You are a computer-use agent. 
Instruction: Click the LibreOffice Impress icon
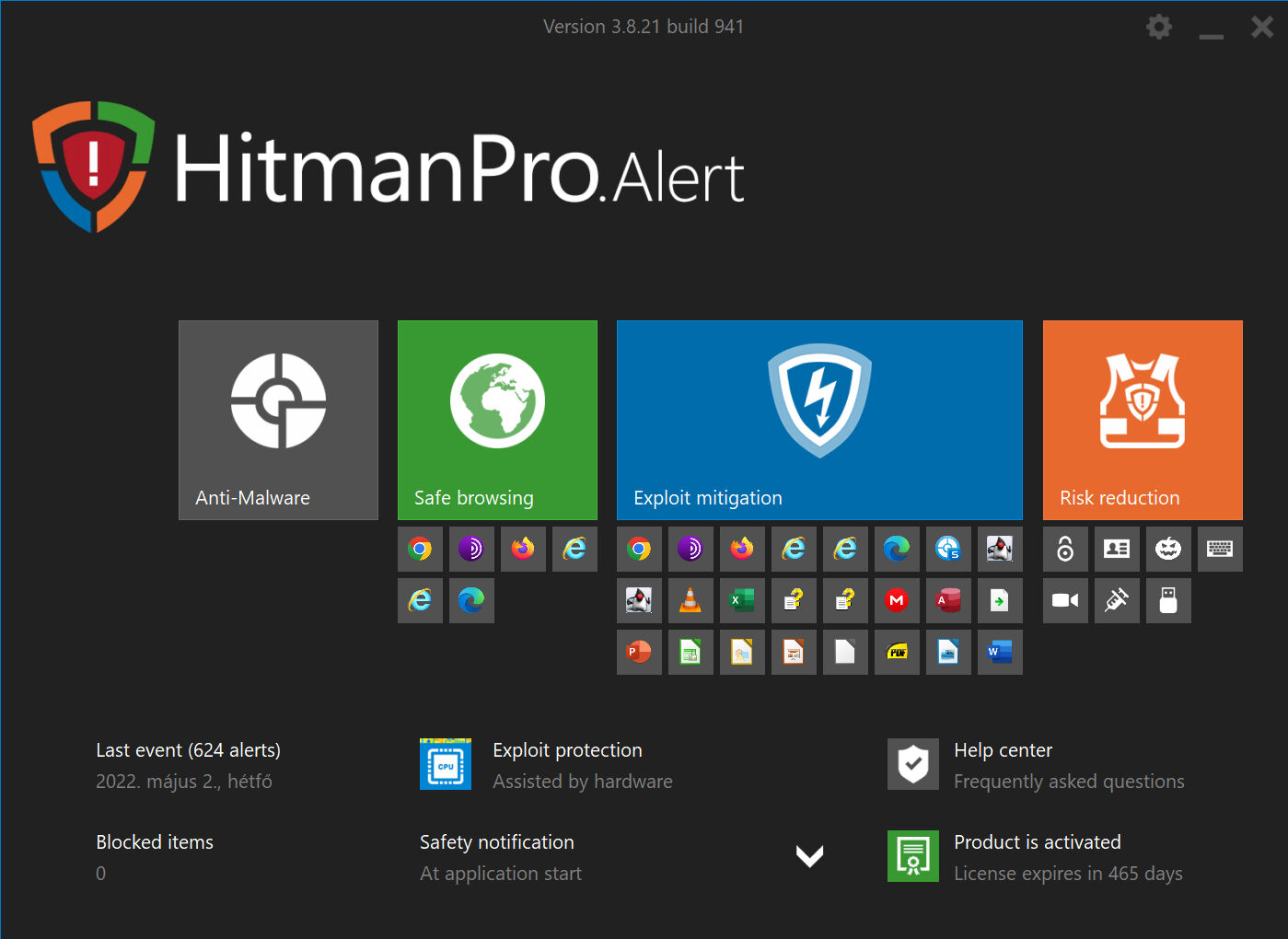(x=794, y=652)
